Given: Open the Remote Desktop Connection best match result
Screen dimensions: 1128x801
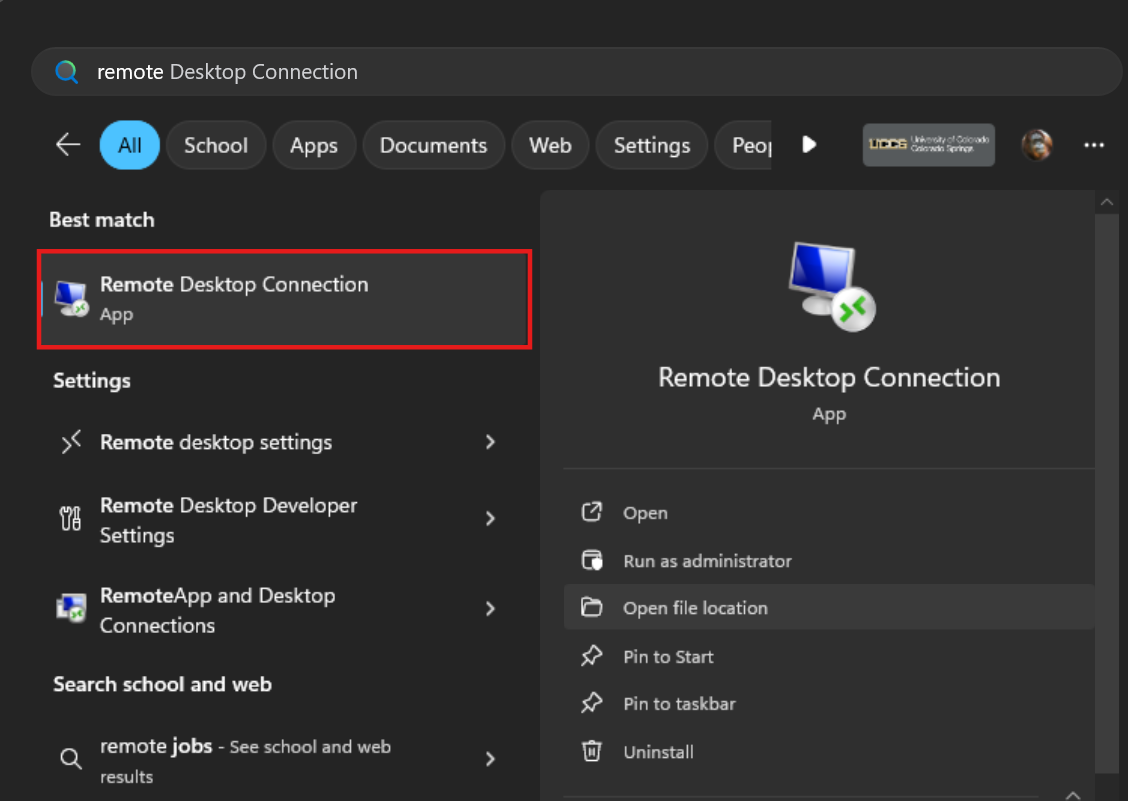Looking at the screenshot, I should click(x=285, y=299).
